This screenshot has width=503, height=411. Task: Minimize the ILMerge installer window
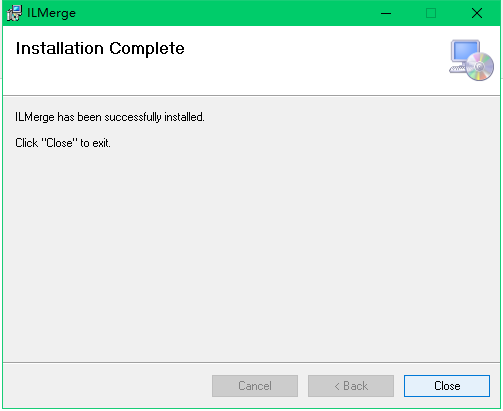386,13
